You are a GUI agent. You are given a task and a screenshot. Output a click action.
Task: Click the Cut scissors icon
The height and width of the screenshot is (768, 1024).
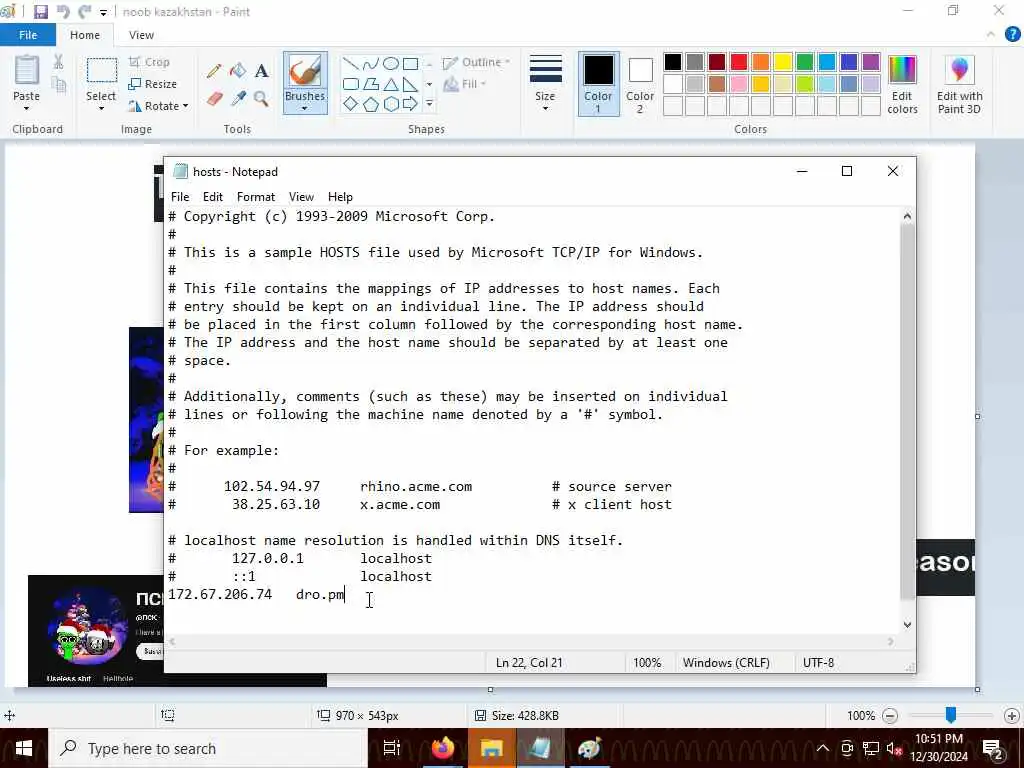point(58,61)
